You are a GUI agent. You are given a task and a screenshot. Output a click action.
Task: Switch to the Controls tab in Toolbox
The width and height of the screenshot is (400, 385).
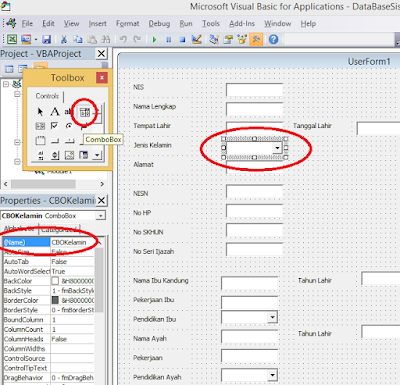[x=47, y=96]
